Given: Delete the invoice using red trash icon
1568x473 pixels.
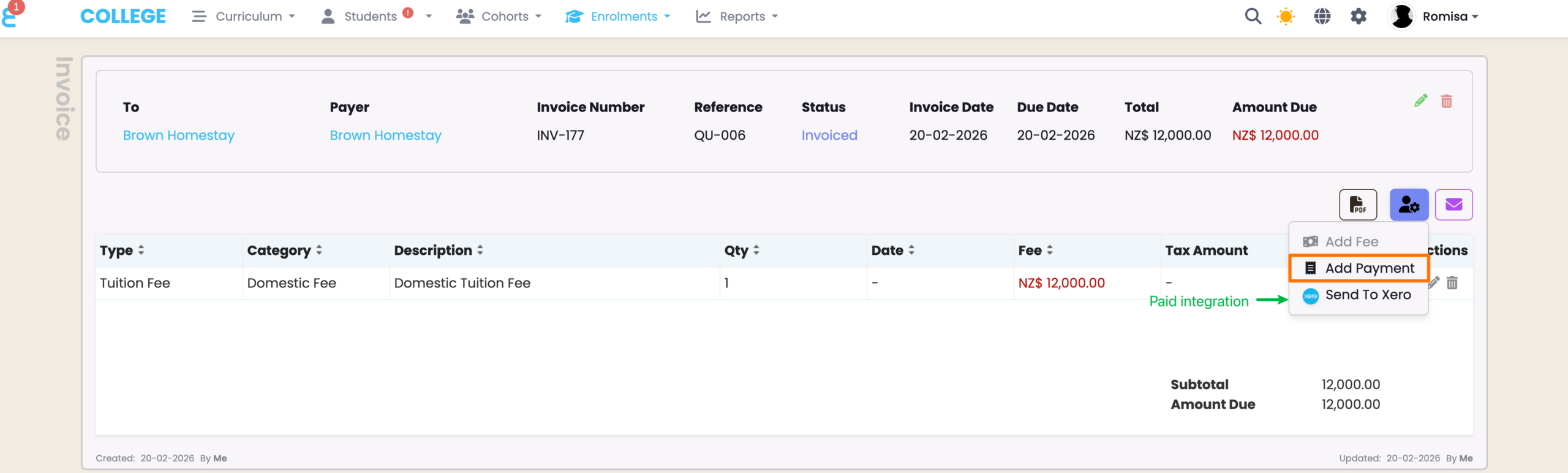Looking at the screenshot, I should click(1446, 101).
